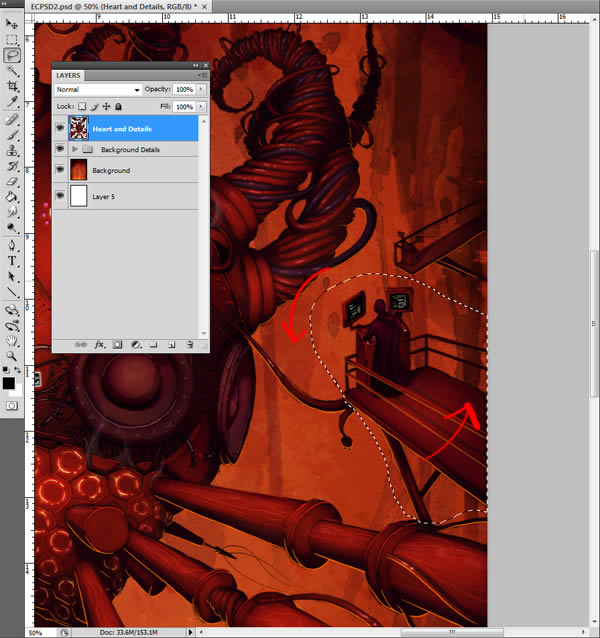Select the Type tool
The image size is (600, 638).
tap(11, 261)
